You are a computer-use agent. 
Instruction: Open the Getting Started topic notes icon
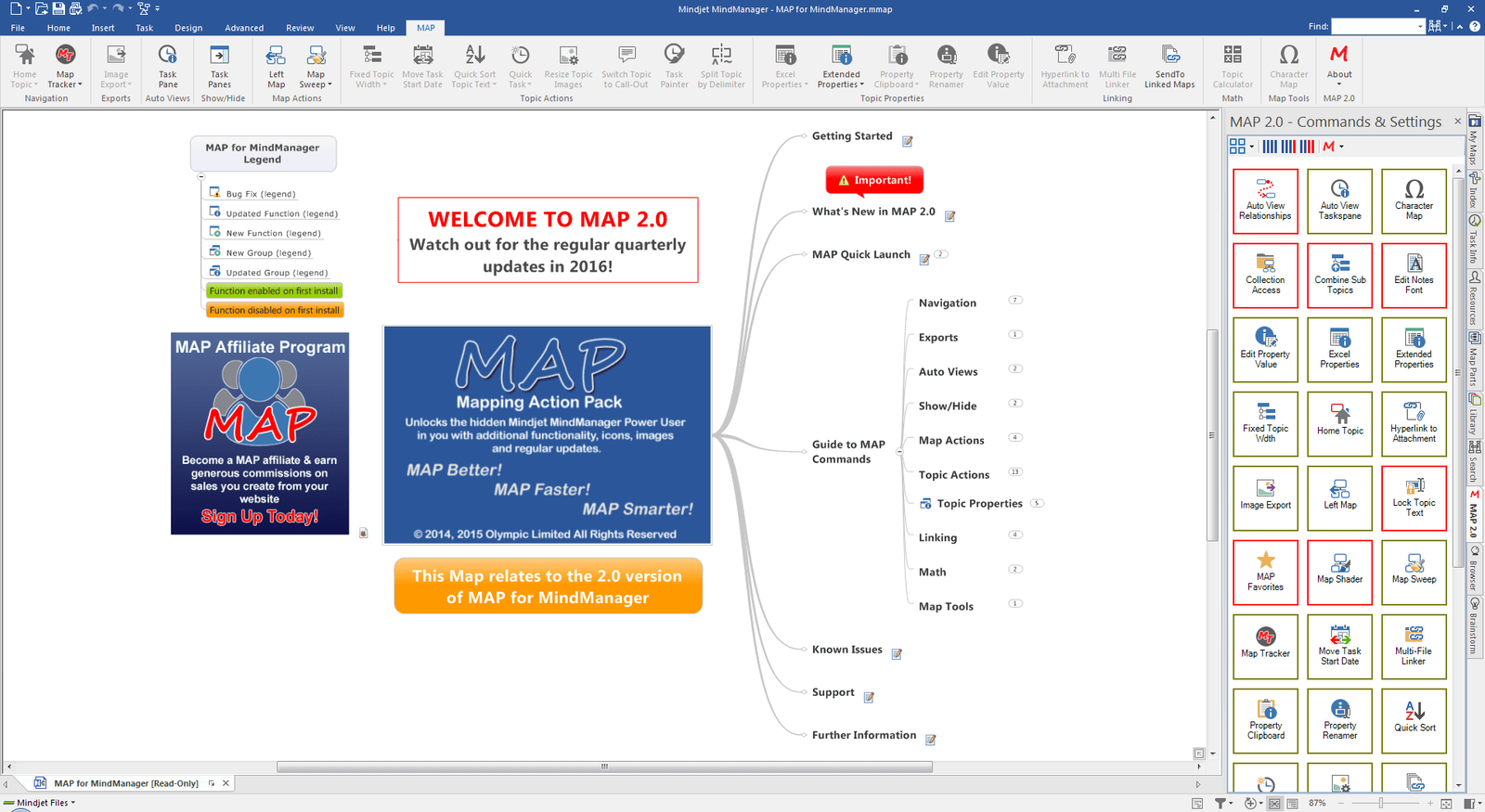pyautogui.click(x=907, y=141)
